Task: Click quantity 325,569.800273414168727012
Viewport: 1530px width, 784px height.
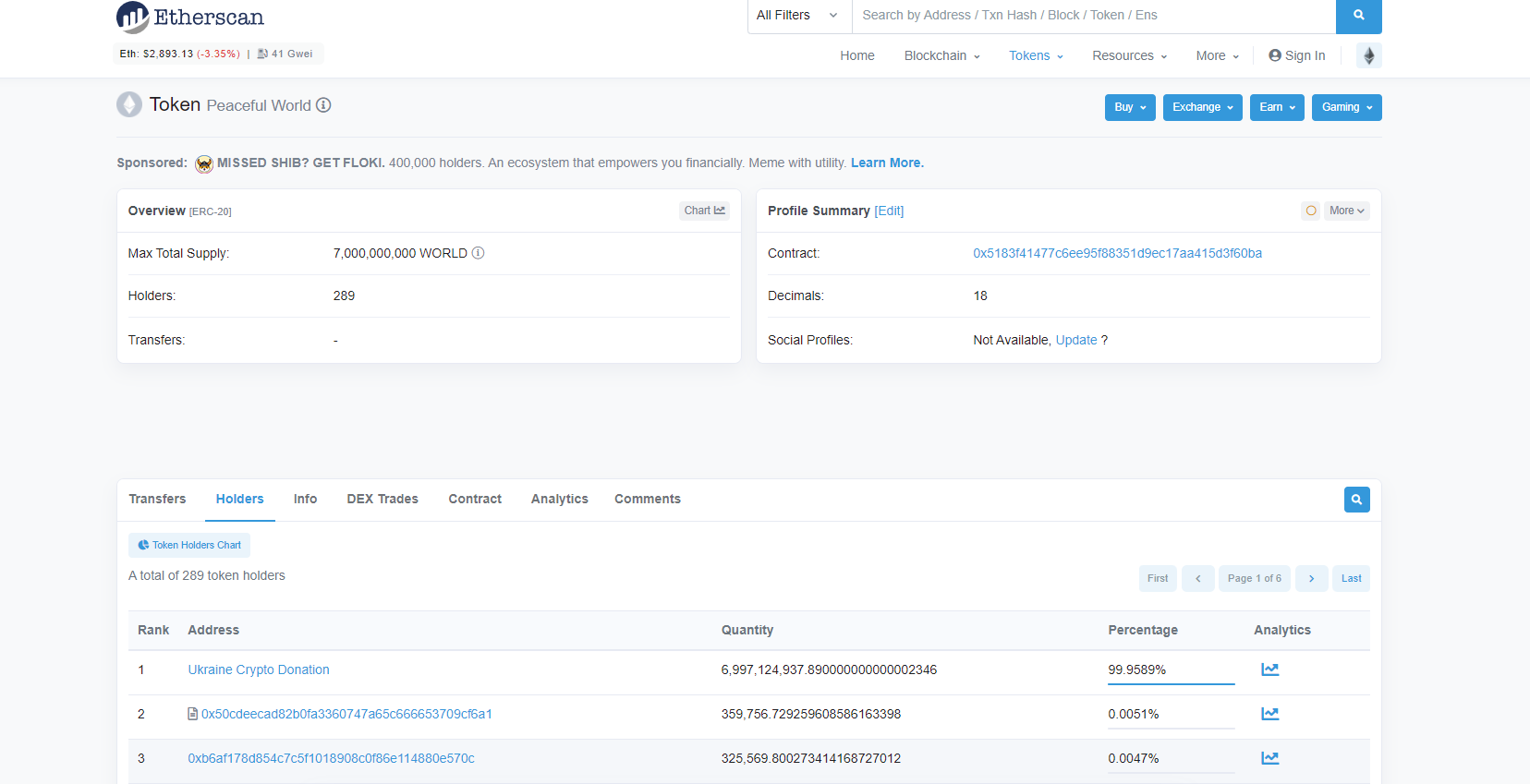Action: (811, 758)
